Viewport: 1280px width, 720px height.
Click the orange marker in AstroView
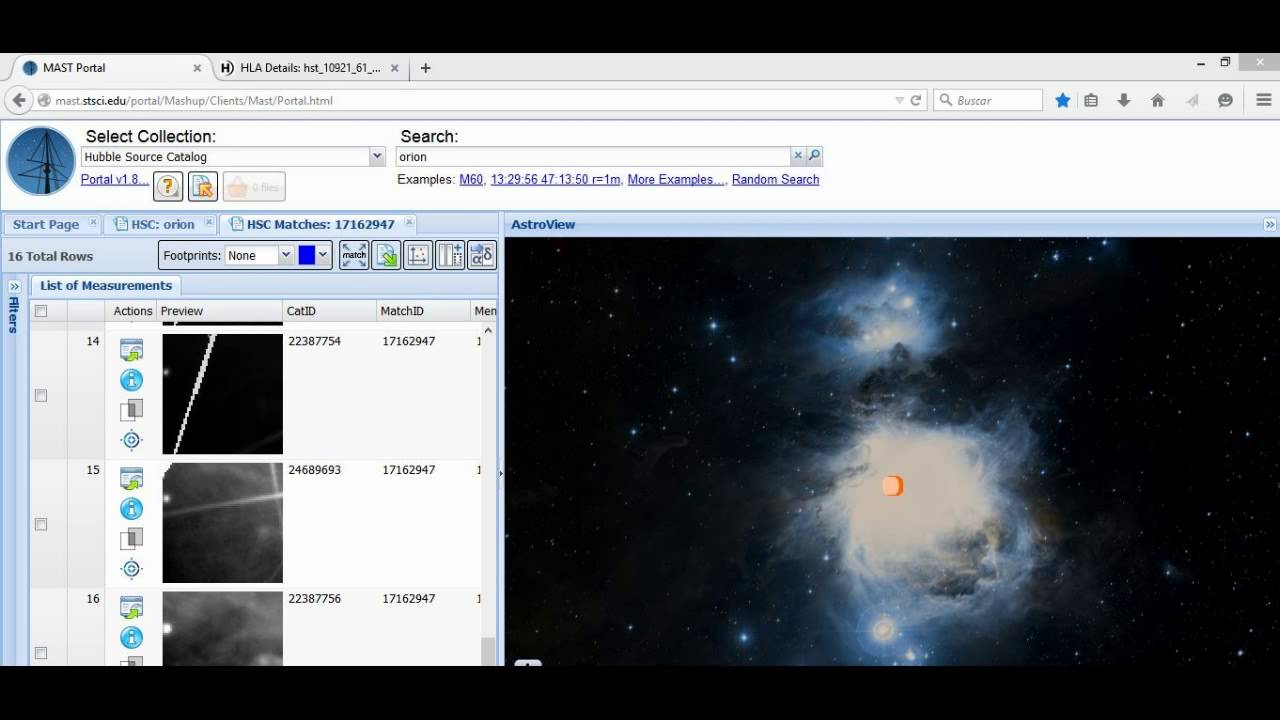click(x=893, y=486)
